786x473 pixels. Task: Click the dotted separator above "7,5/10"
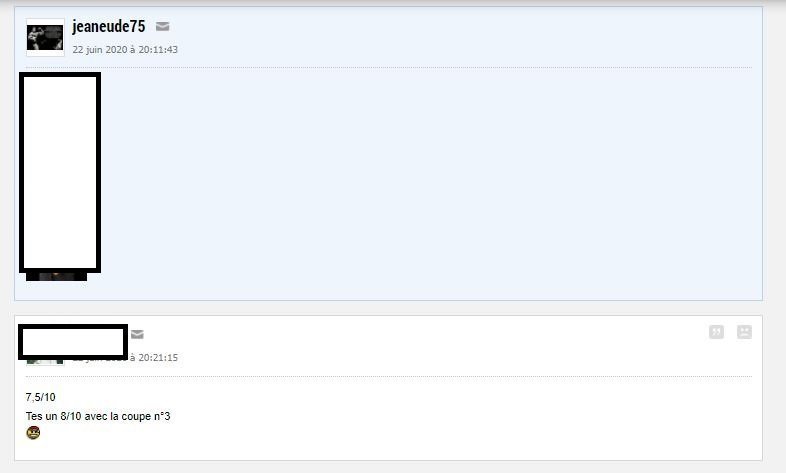(x=389, y=376)
